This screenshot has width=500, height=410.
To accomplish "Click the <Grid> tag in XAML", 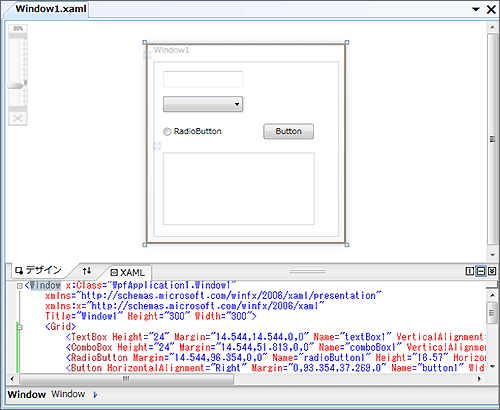I will (x=61, y=327).
